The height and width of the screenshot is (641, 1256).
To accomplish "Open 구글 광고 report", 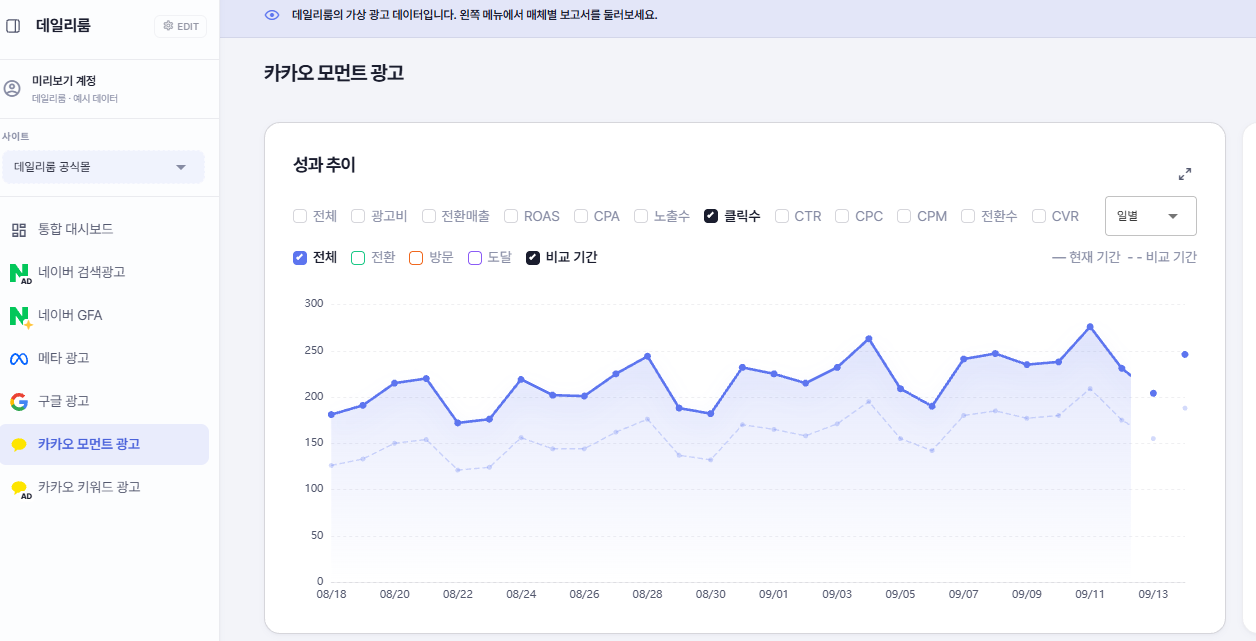I will [105, 402].
